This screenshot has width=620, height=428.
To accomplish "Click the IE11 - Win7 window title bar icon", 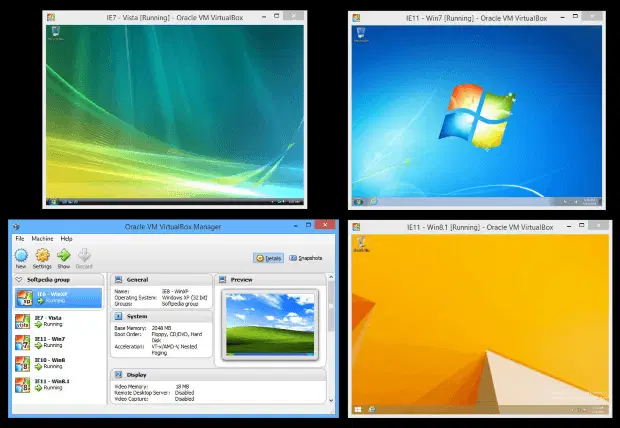I will click(356, 18).
